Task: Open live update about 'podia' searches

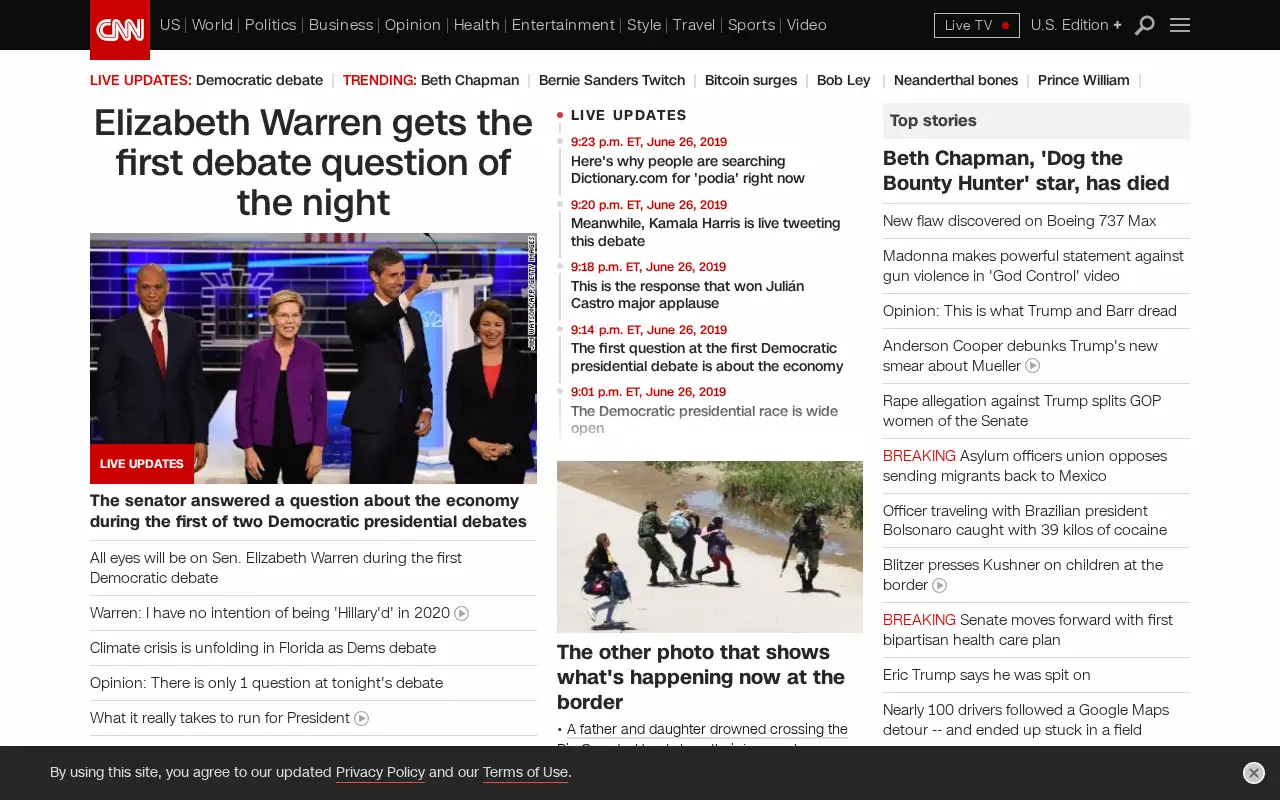Action: [688, 170]
